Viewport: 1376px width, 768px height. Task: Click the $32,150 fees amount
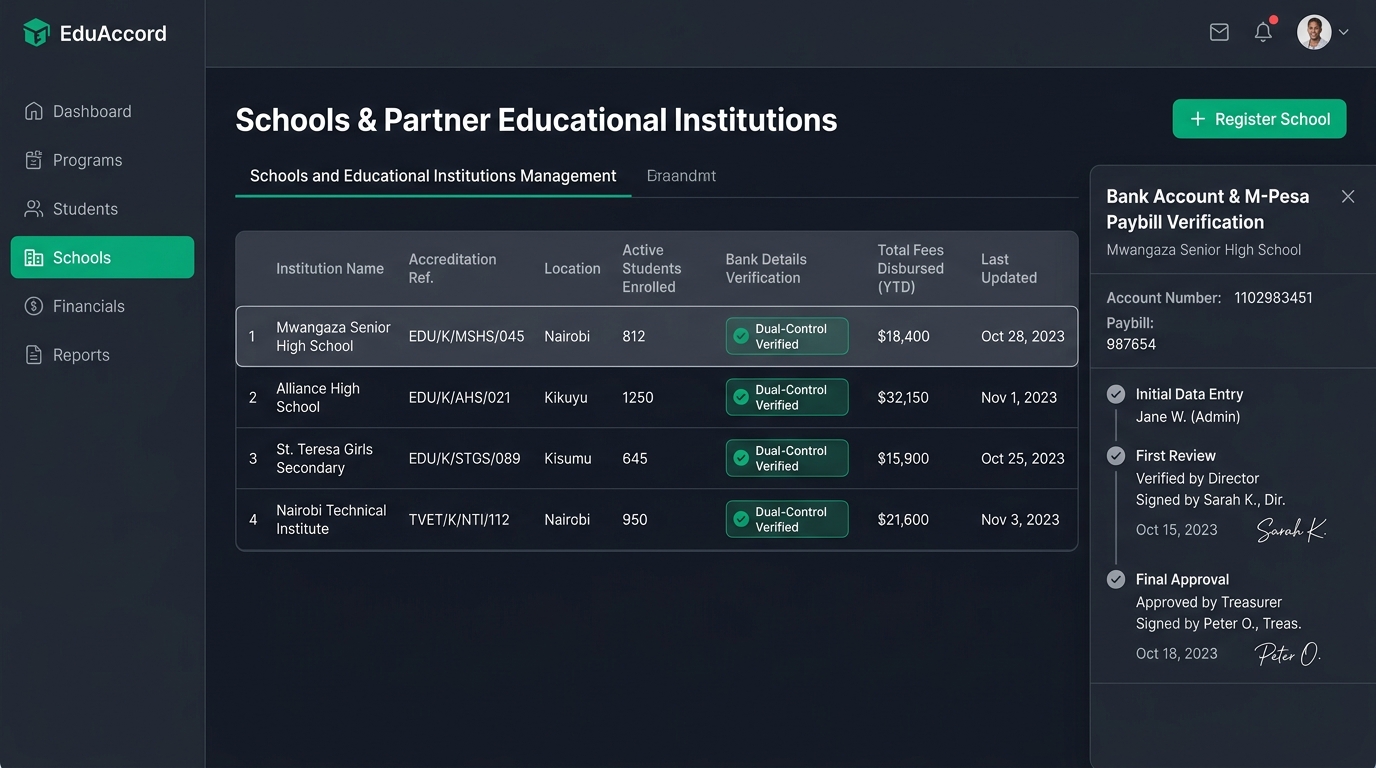903,397
